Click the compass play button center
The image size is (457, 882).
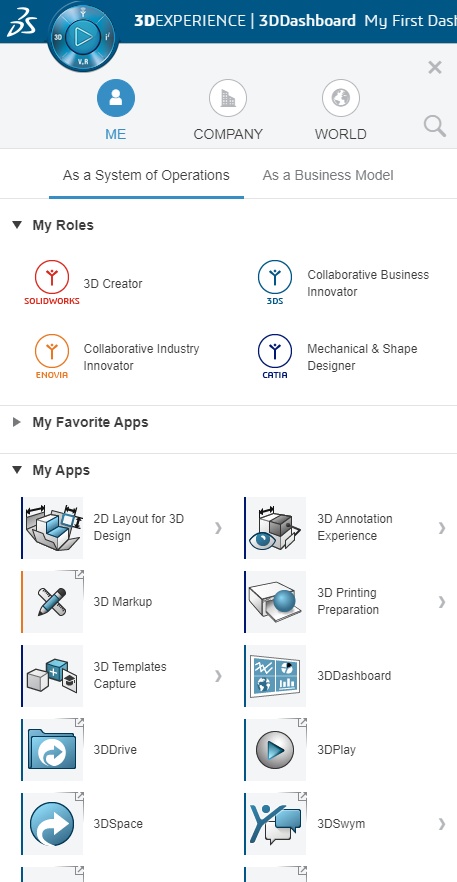[x=83, y=37]
